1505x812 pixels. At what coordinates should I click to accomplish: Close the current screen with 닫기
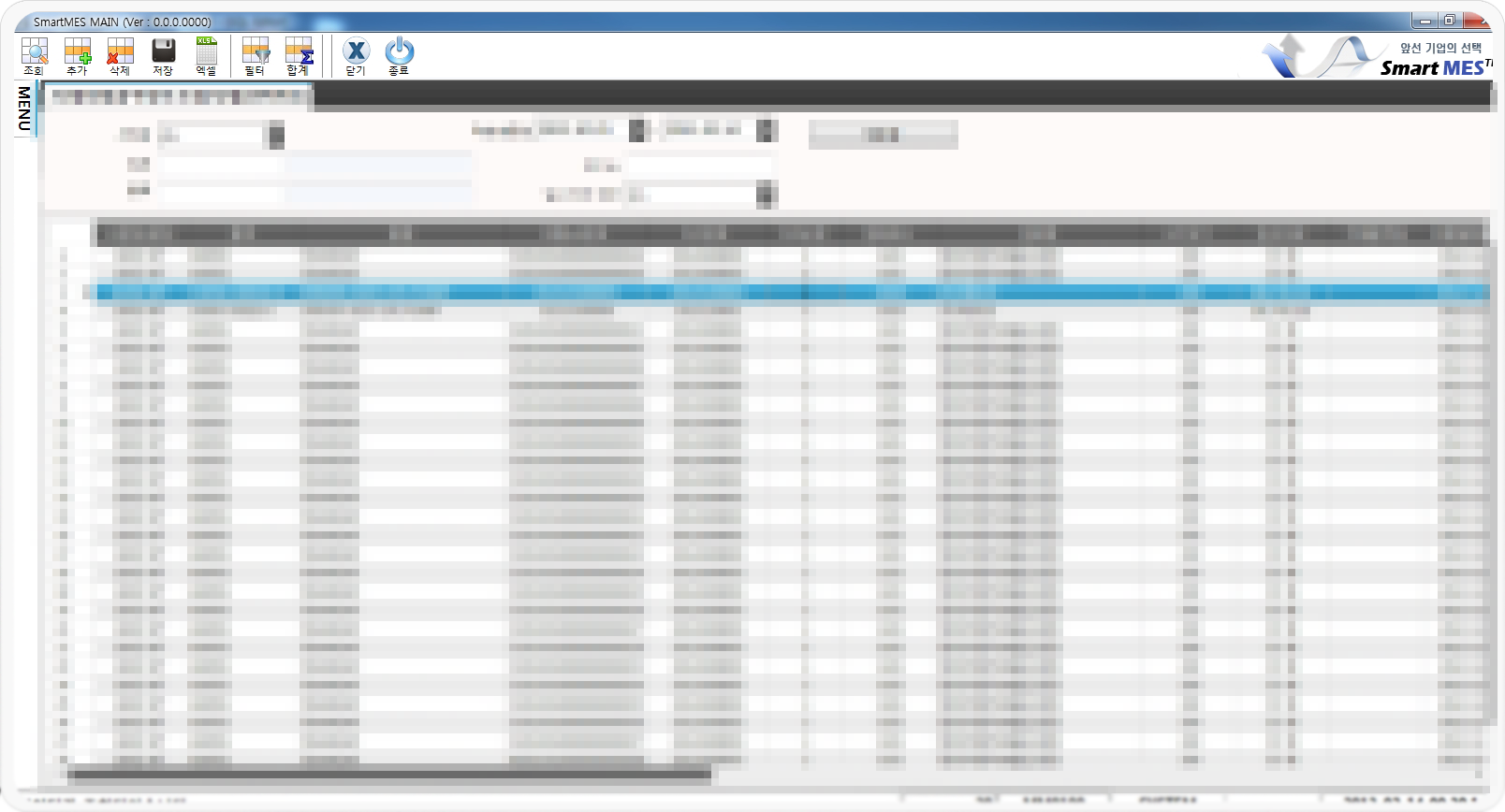(x=356, y=56)
